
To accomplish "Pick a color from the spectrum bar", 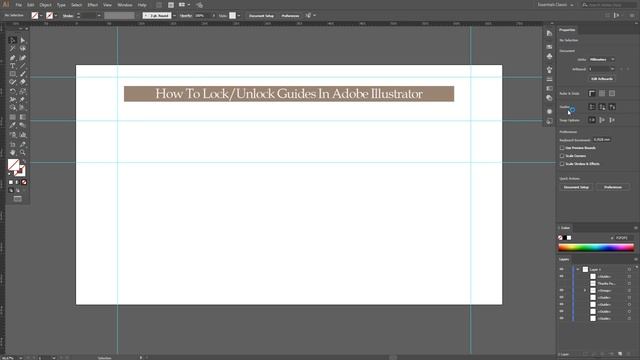I will tap(596, 247).
